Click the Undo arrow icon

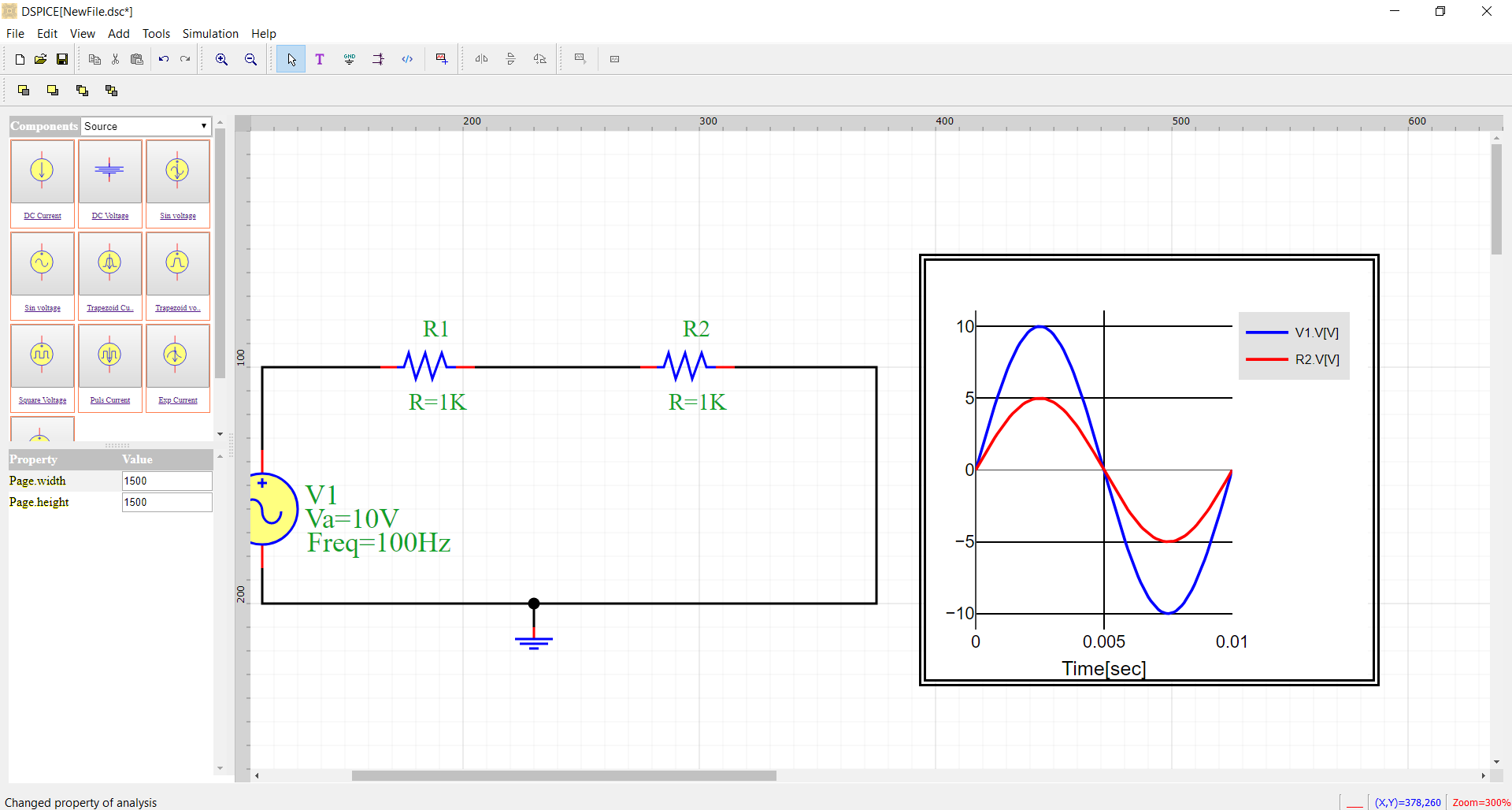click(164, 59)
